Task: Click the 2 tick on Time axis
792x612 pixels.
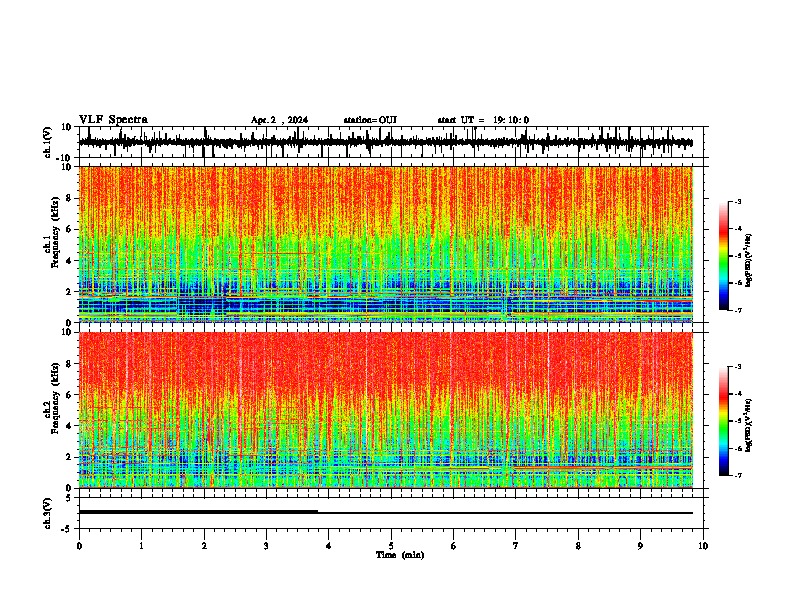Action: pos(204,546)
